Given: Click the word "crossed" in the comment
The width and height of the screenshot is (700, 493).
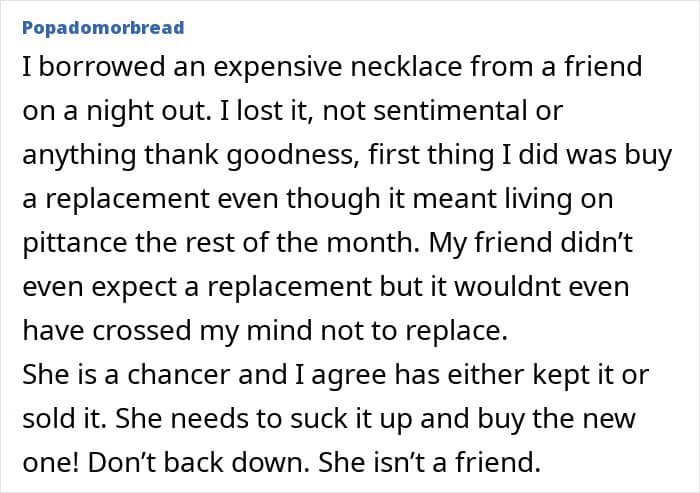Looking at the screenshot, I should pos(134,330).
